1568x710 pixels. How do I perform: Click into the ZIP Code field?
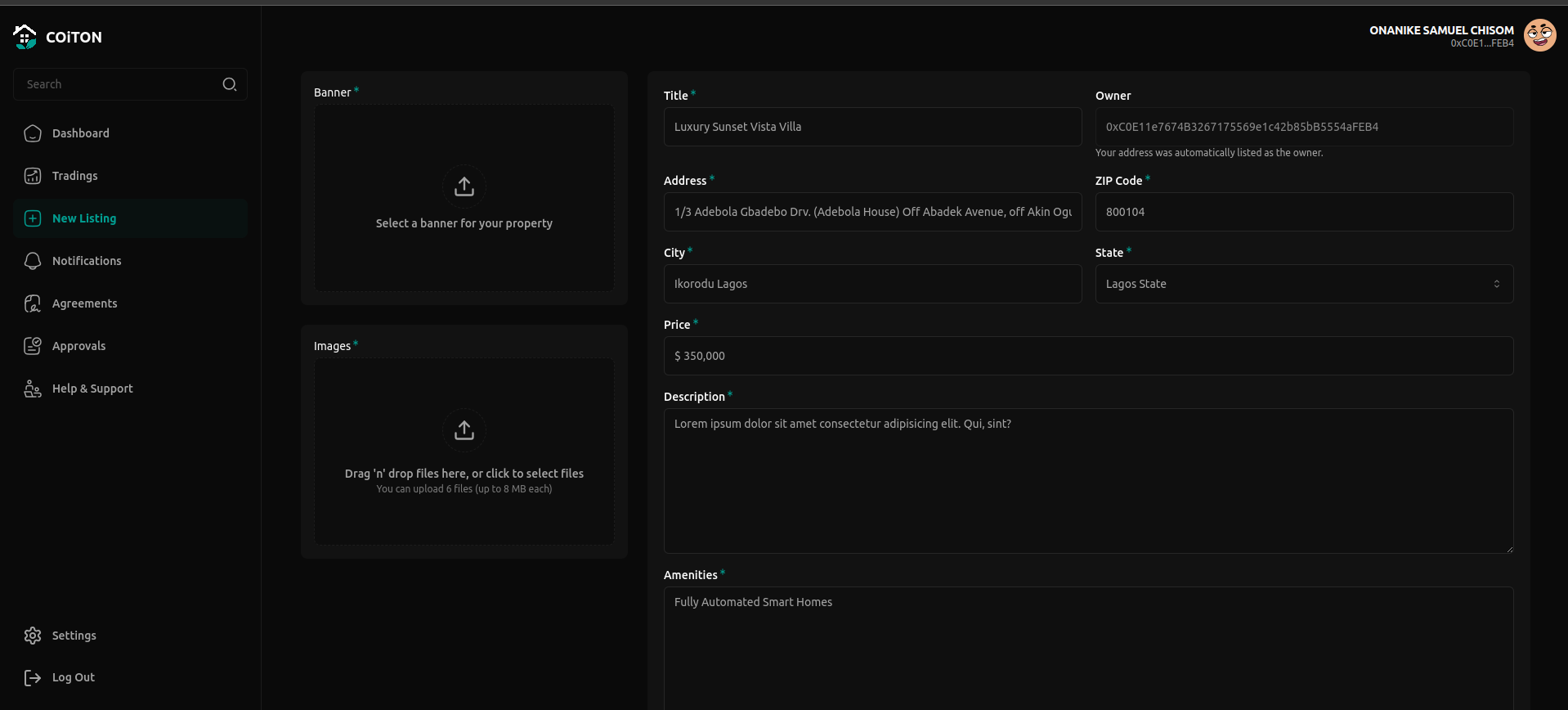point(1303,212)
